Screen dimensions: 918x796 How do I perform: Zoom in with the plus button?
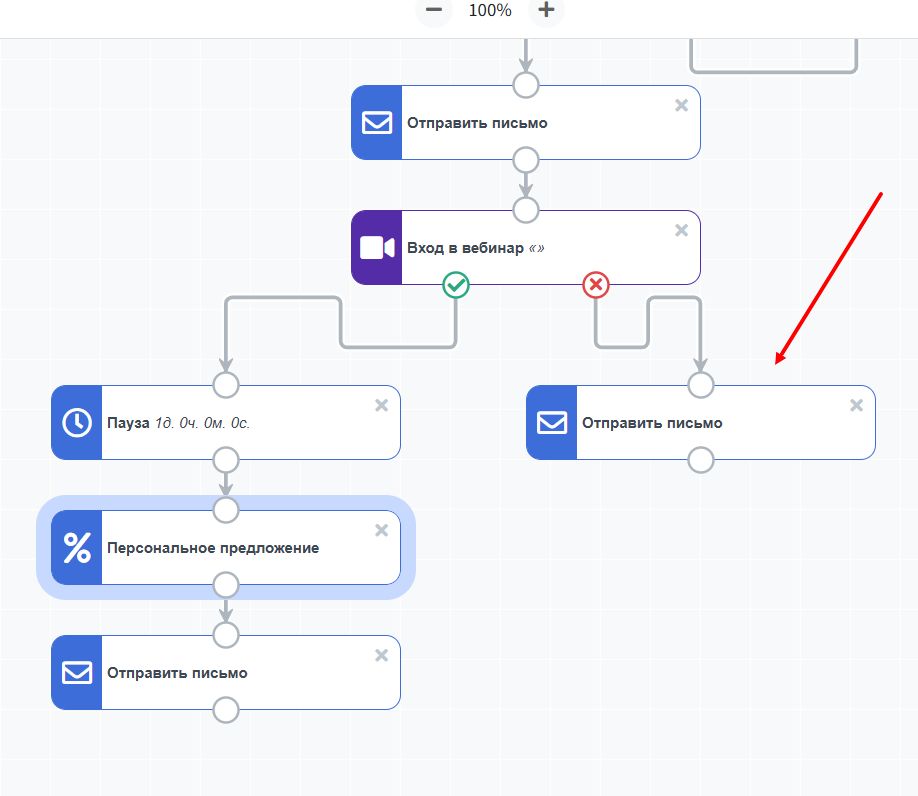tap(546, 10)
